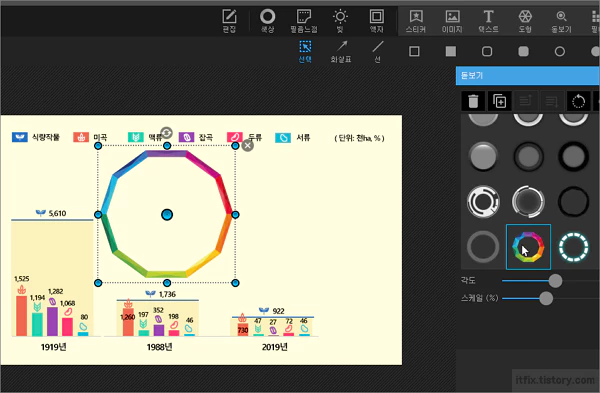Image resolution: width=600 pixels, height=393 pixels.
Task: Select the plain gray ring magnifier style
Action: tap(483, 247)
